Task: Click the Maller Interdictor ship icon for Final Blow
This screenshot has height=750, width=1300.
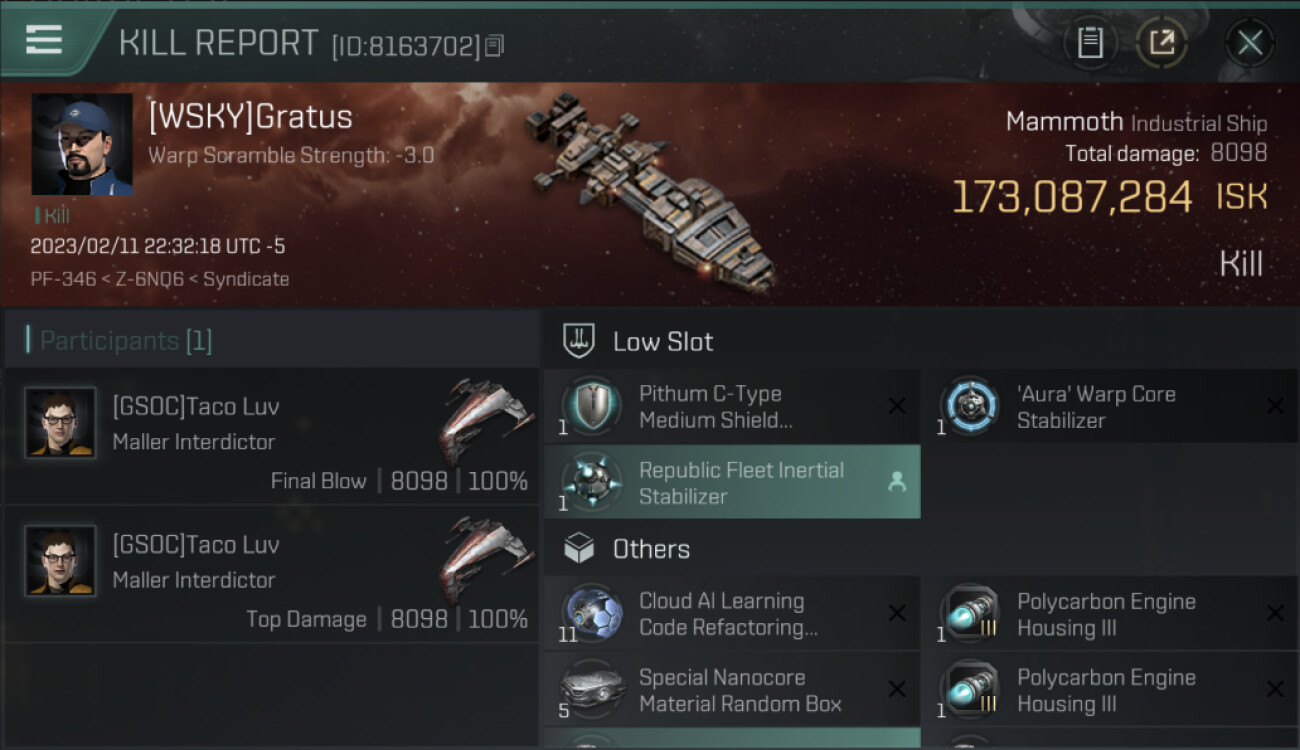Action: tap(485, 420)
